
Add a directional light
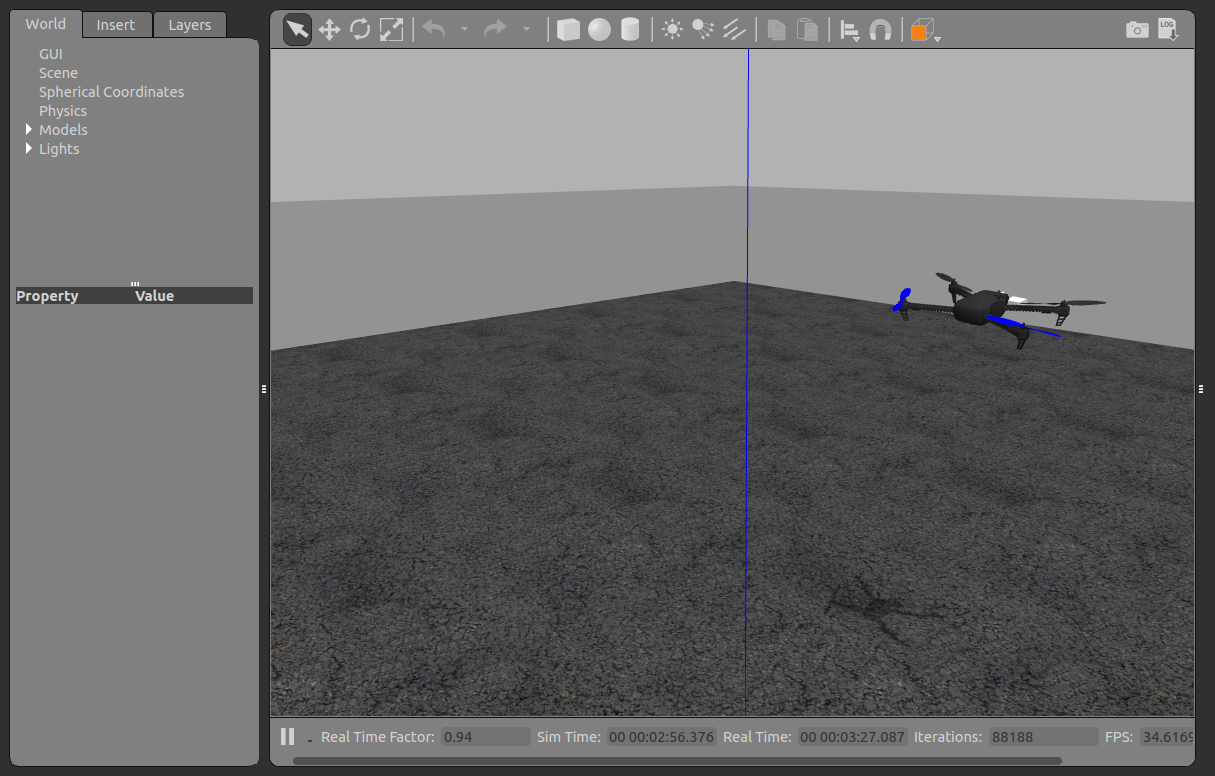[x=734, y=30]
